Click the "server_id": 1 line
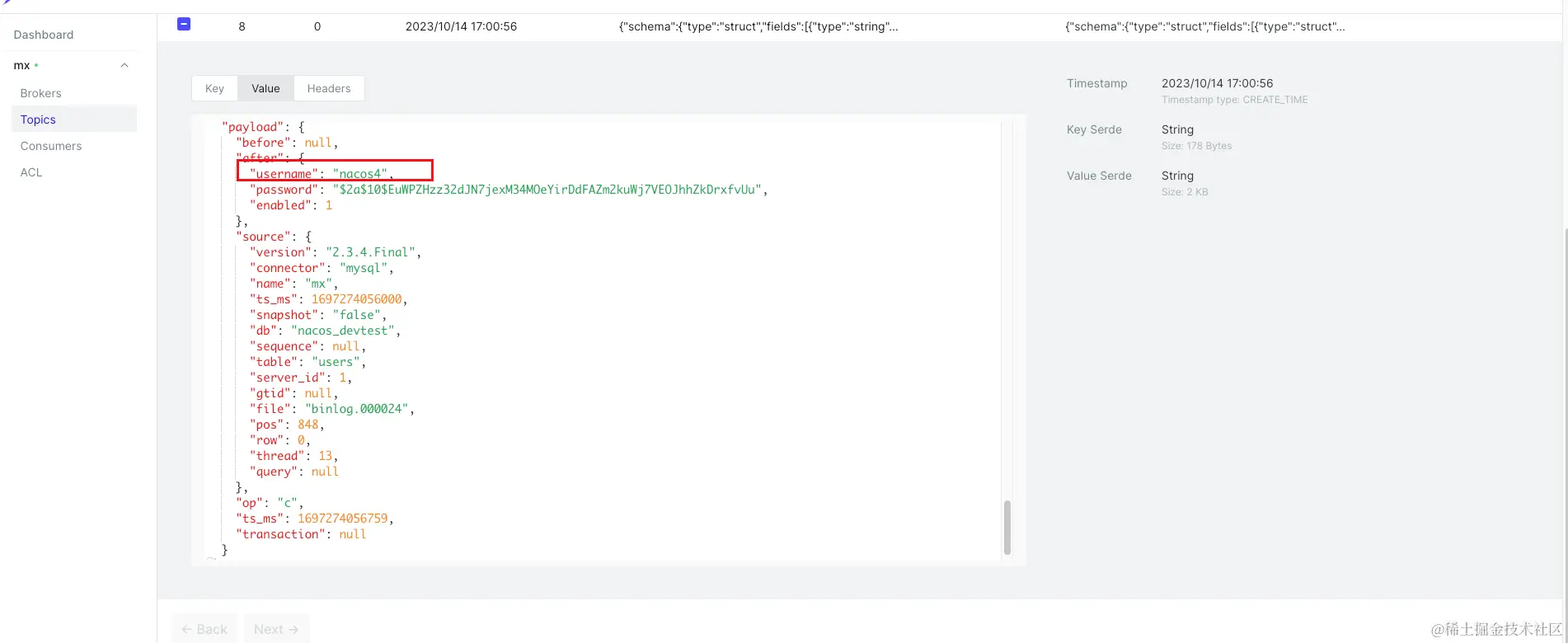 click(x=301, y=378)
